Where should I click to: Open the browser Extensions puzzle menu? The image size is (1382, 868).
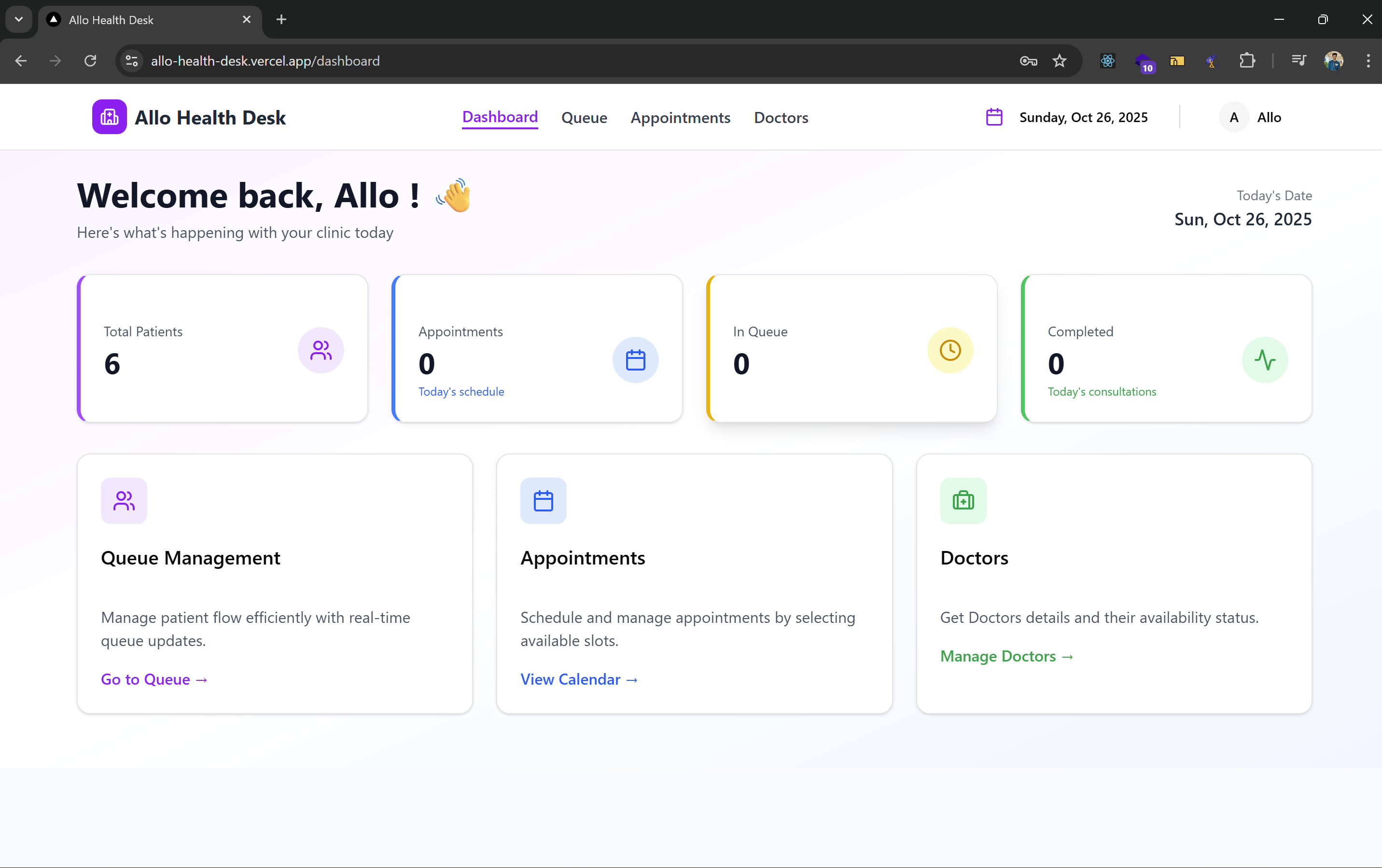coord(1246,61)
